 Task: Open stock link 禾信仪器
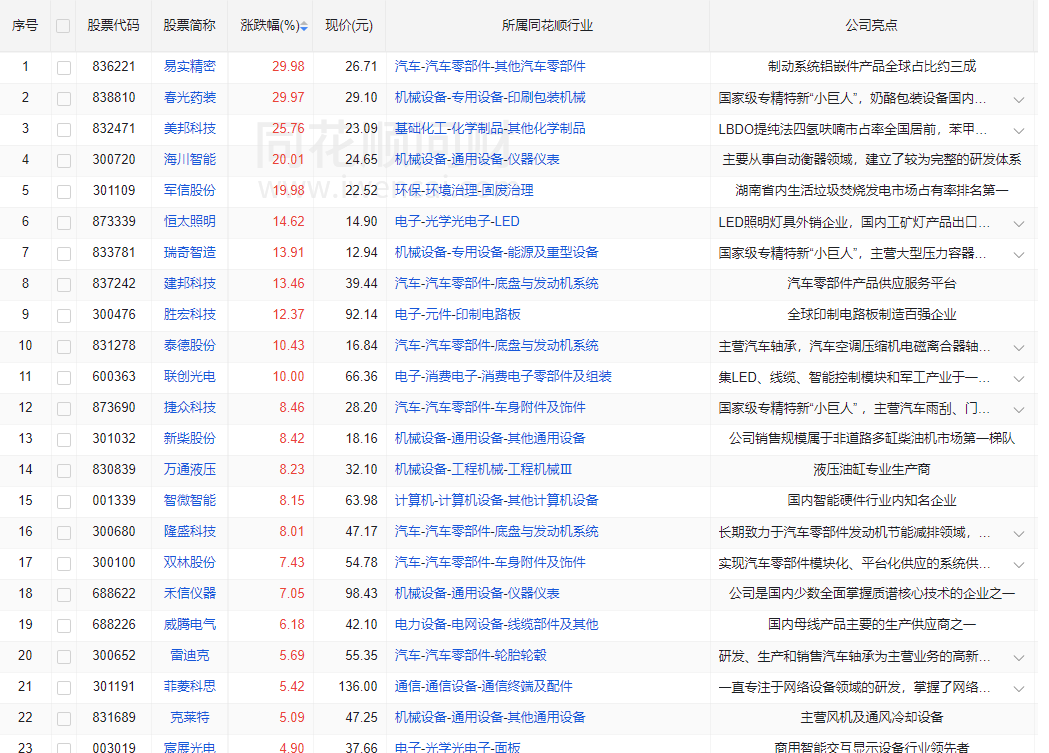[x=189, y=593]
